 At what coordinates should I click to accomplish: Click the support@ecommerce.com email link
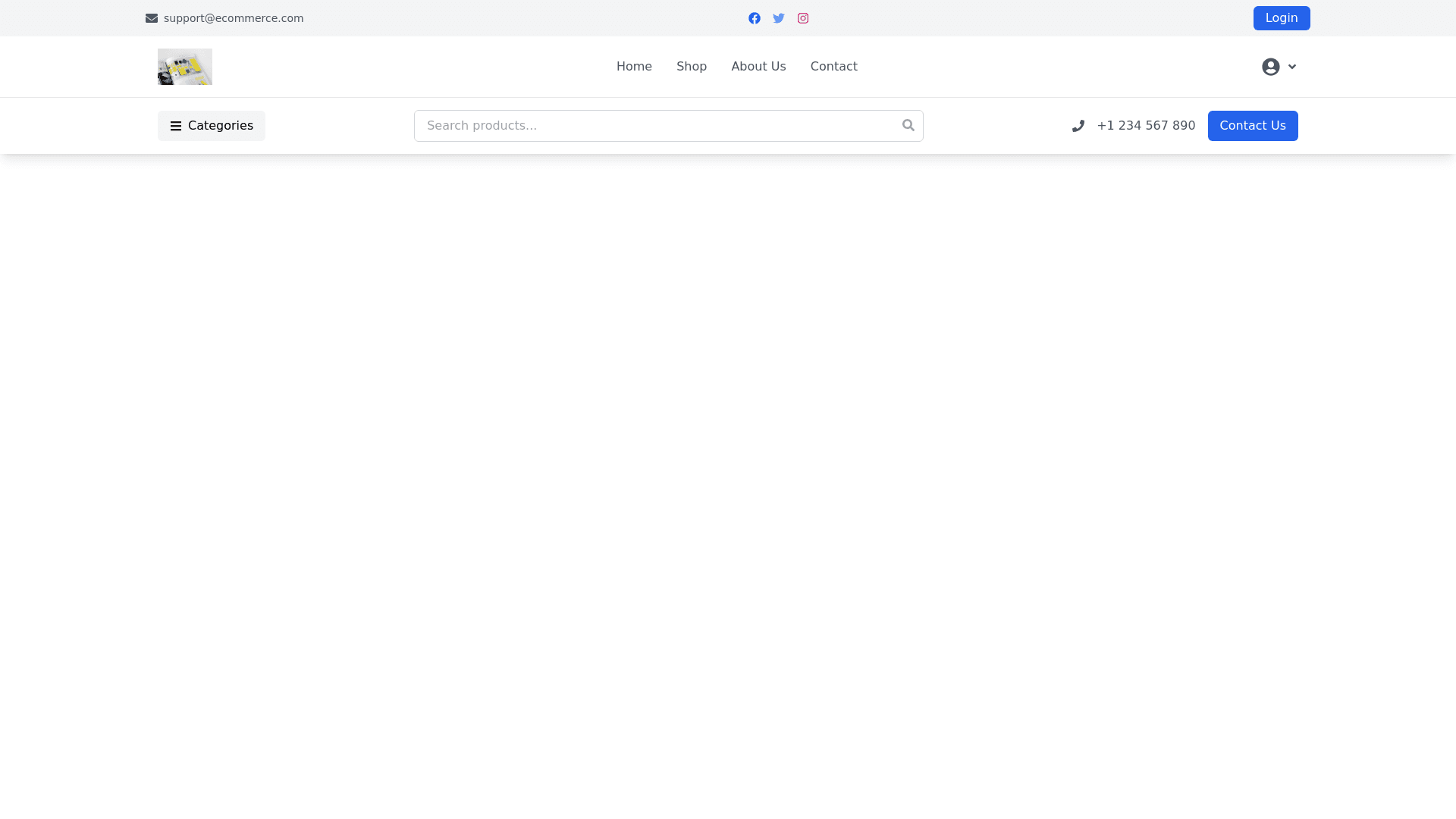(234, 18)
